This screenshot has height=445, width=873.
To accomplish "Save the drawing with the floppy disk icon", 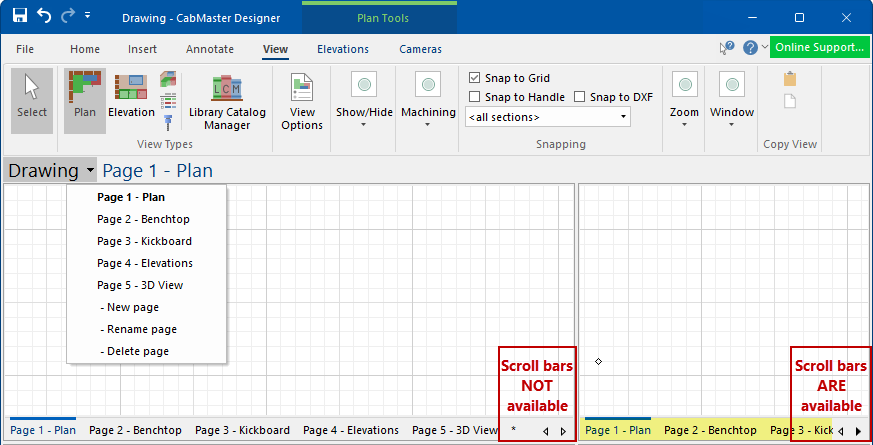I will point(20,16).
